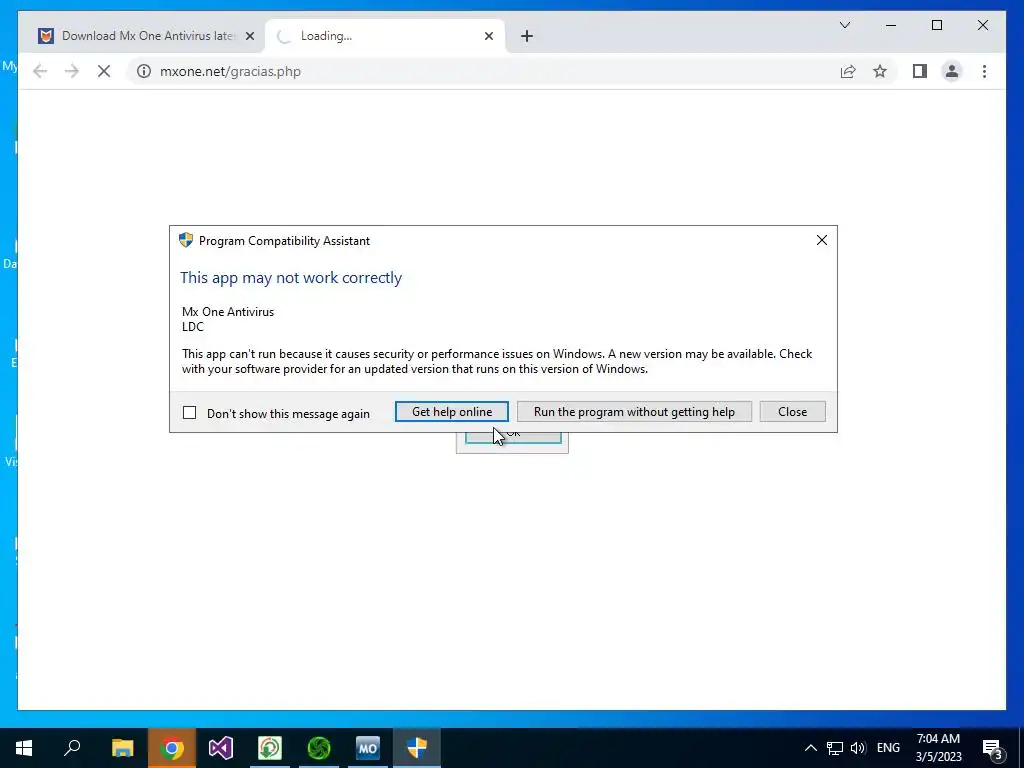Launch Visual Studio from taskbar
This screenshot has height=768, width=1024.
pos(221,748)
